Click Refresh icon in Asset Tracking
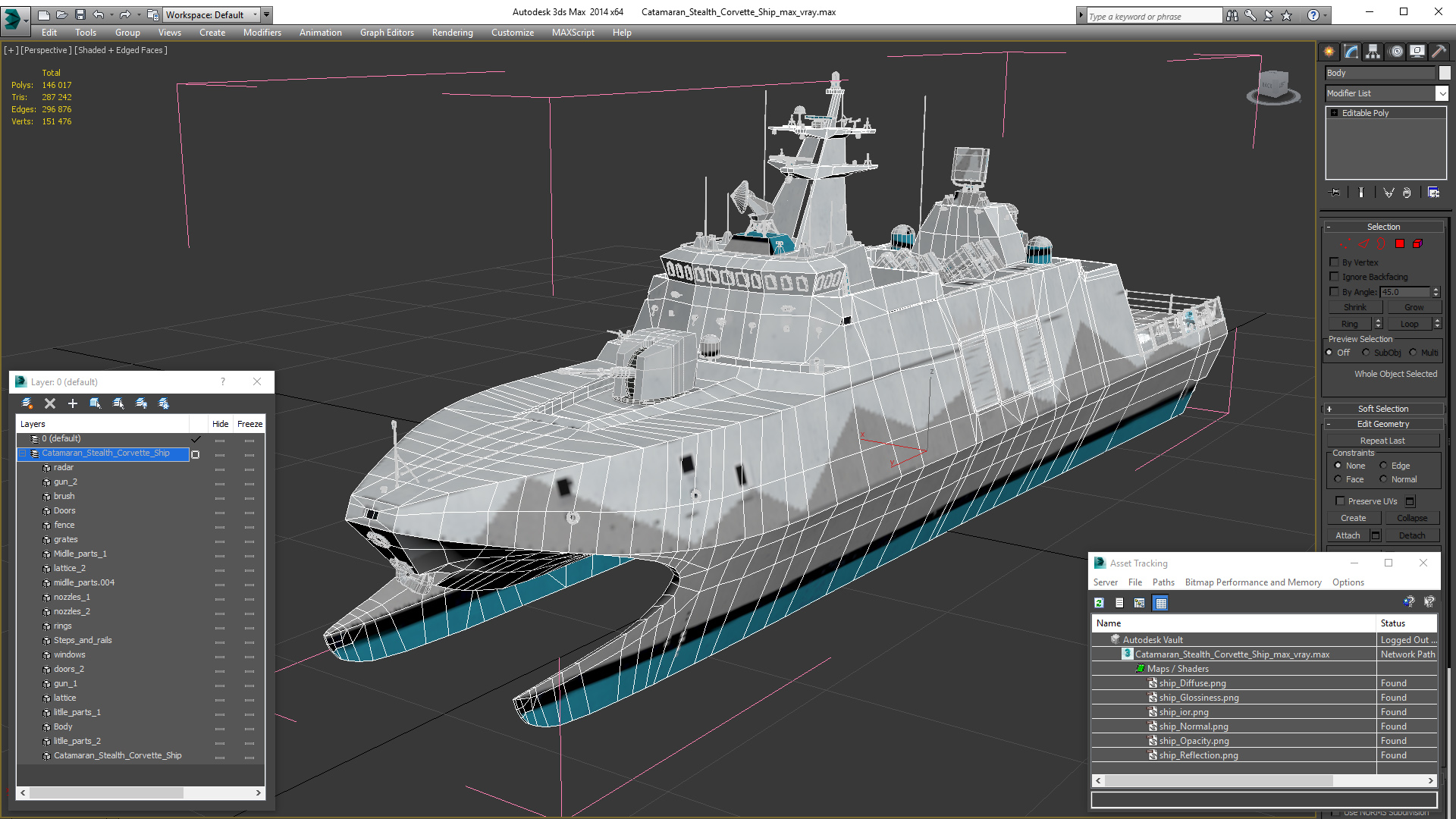 1099,603
